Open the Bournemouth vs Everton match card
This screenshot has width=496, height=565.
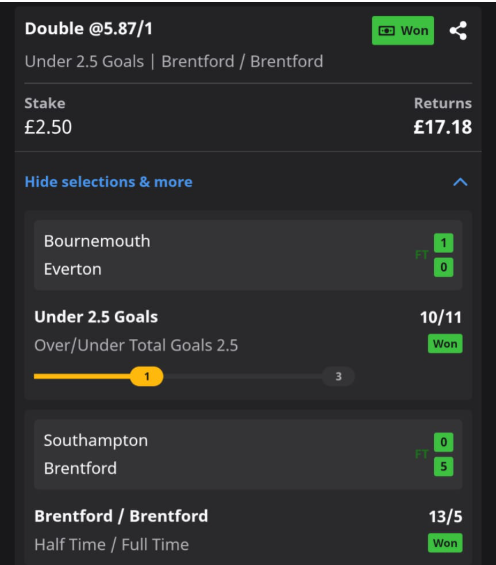248,255
